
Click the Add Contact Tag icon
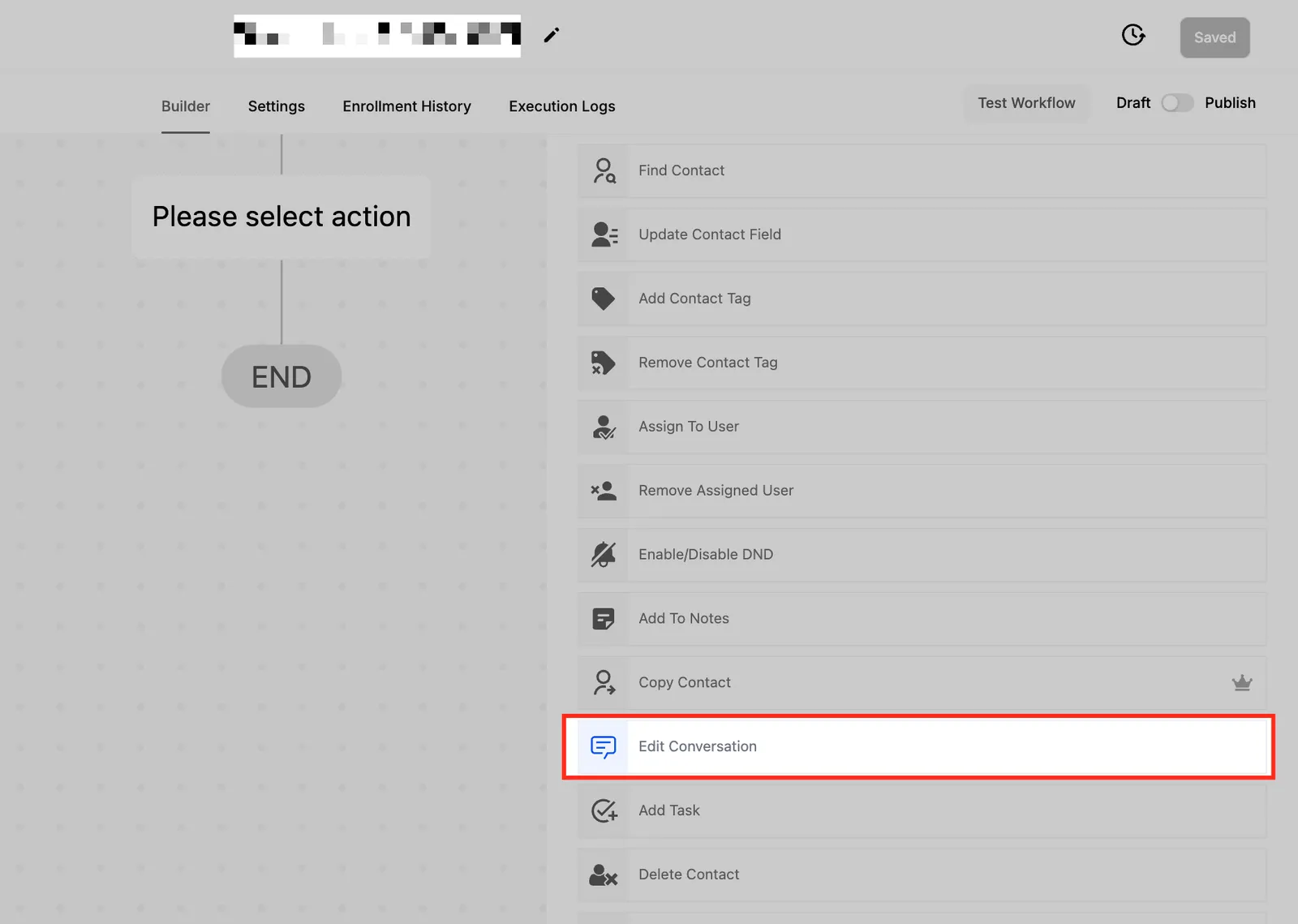pos(604,299)
